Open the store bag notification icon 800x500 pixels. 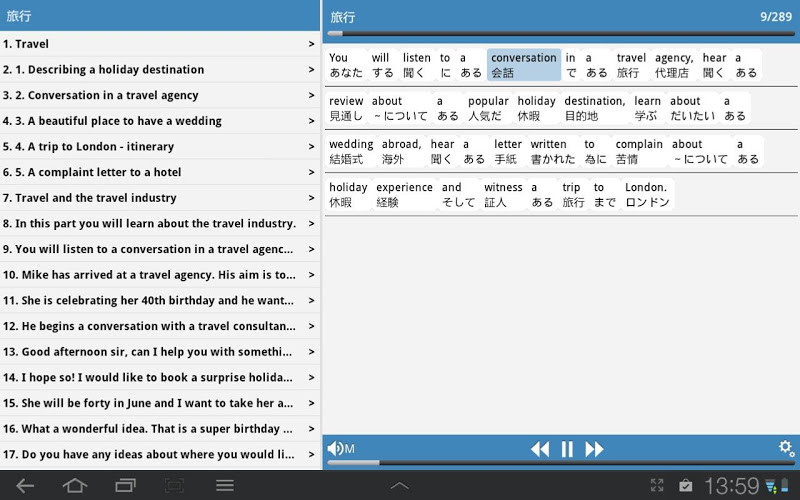pos(686,486)
